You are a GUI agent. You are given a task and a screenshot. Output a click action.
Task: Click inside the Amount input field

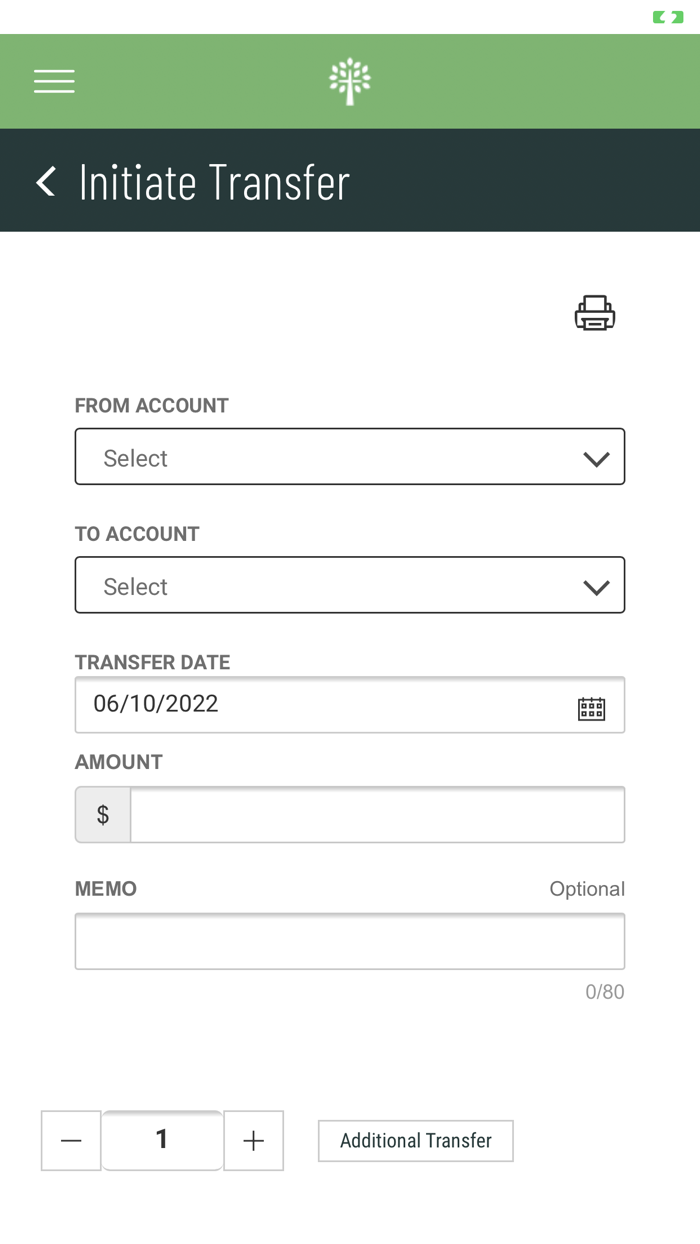point(380,814)
